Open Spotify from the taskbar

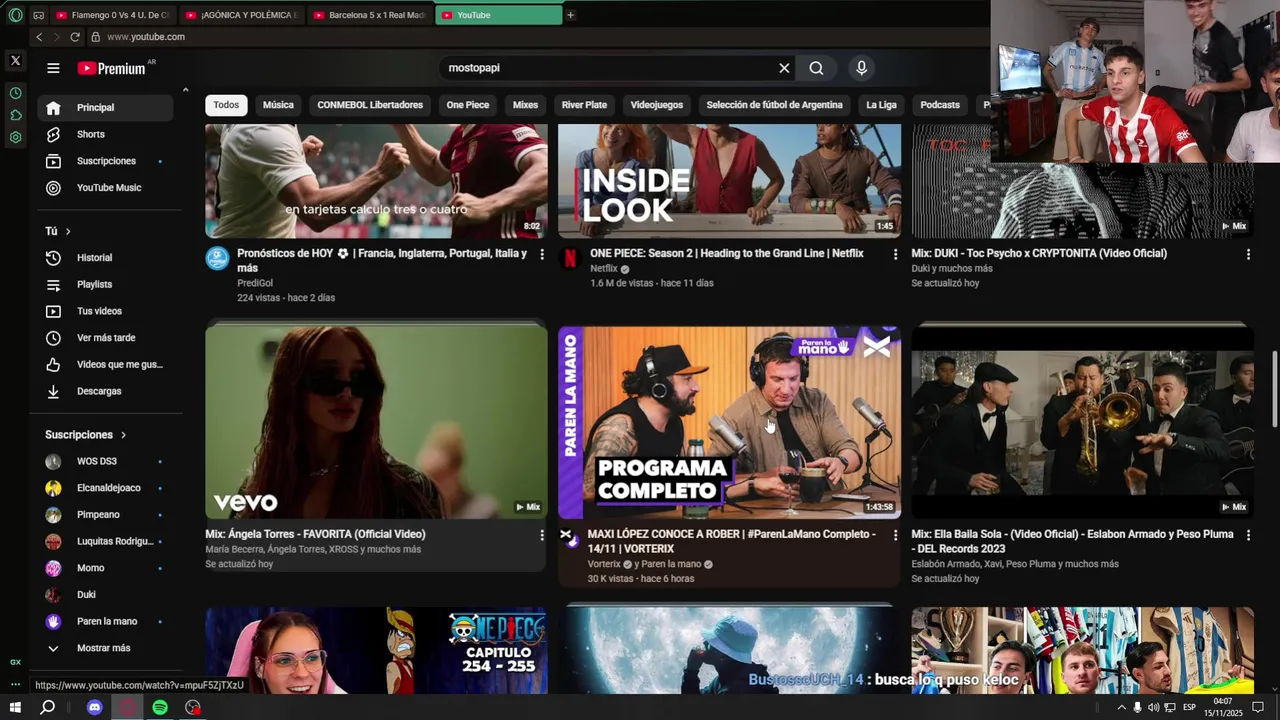(160, 707)
